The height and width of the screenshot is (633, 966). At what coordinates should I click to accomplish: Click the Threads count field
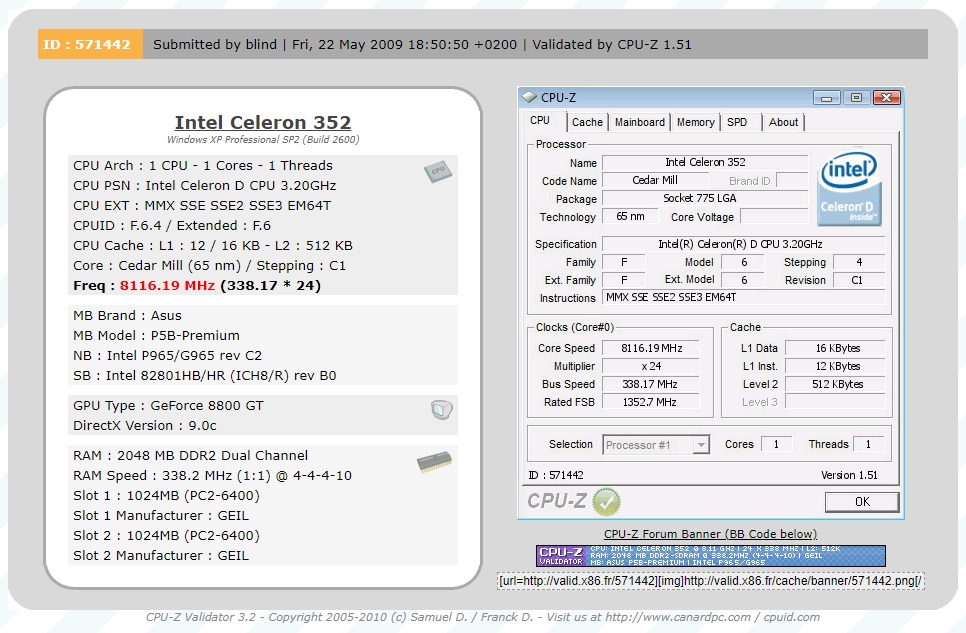(869, 444)
